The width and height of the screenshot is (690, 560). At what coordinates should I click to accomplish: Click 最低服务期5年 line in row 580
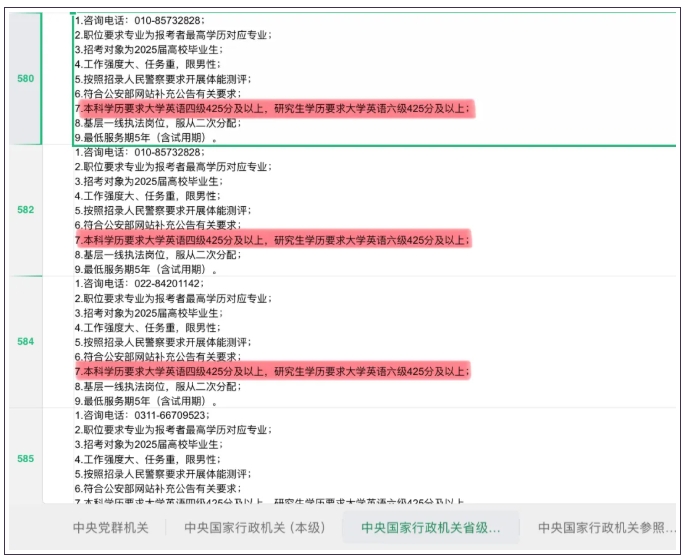click(145, 138)
